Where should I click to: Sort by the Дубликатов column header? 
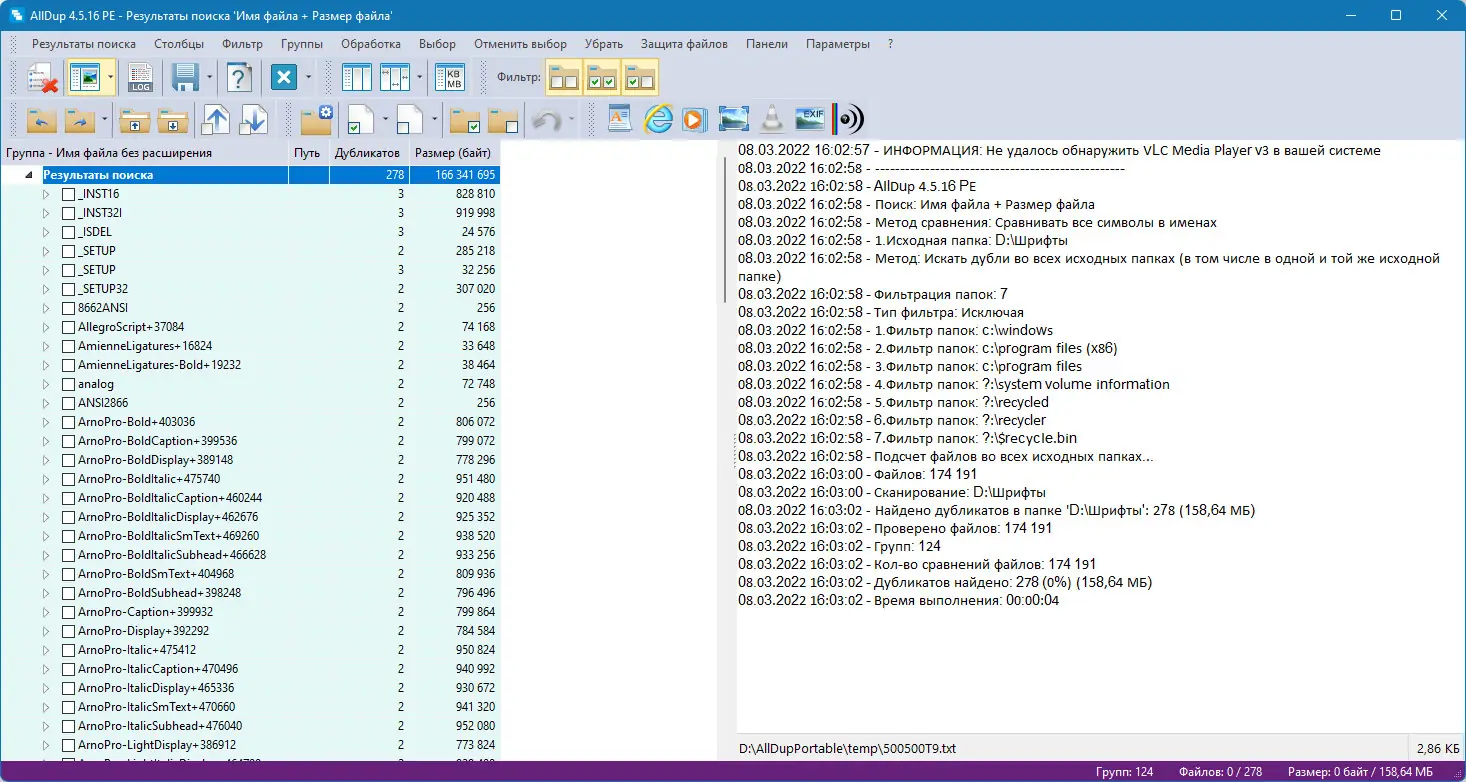(367, 153)
